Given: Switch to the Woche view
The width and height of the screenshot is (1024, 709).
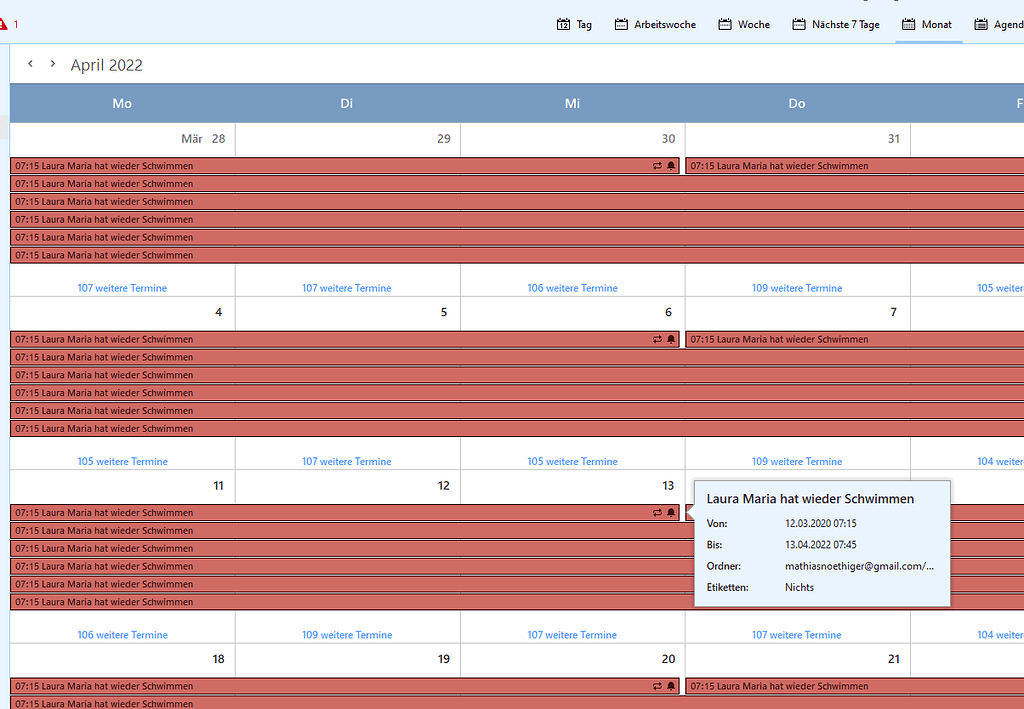Looking at the screenshot, I should [744, 24].
